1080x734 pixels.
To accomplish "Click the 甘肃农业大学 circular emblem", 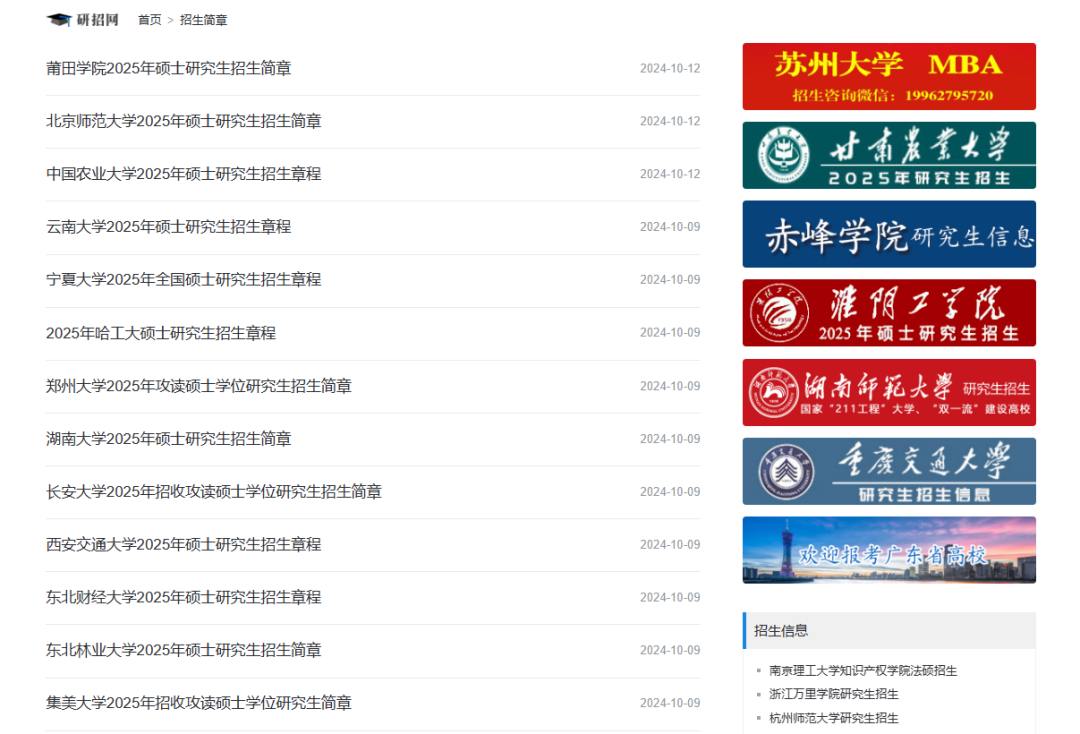I will [x=784, y=156].
